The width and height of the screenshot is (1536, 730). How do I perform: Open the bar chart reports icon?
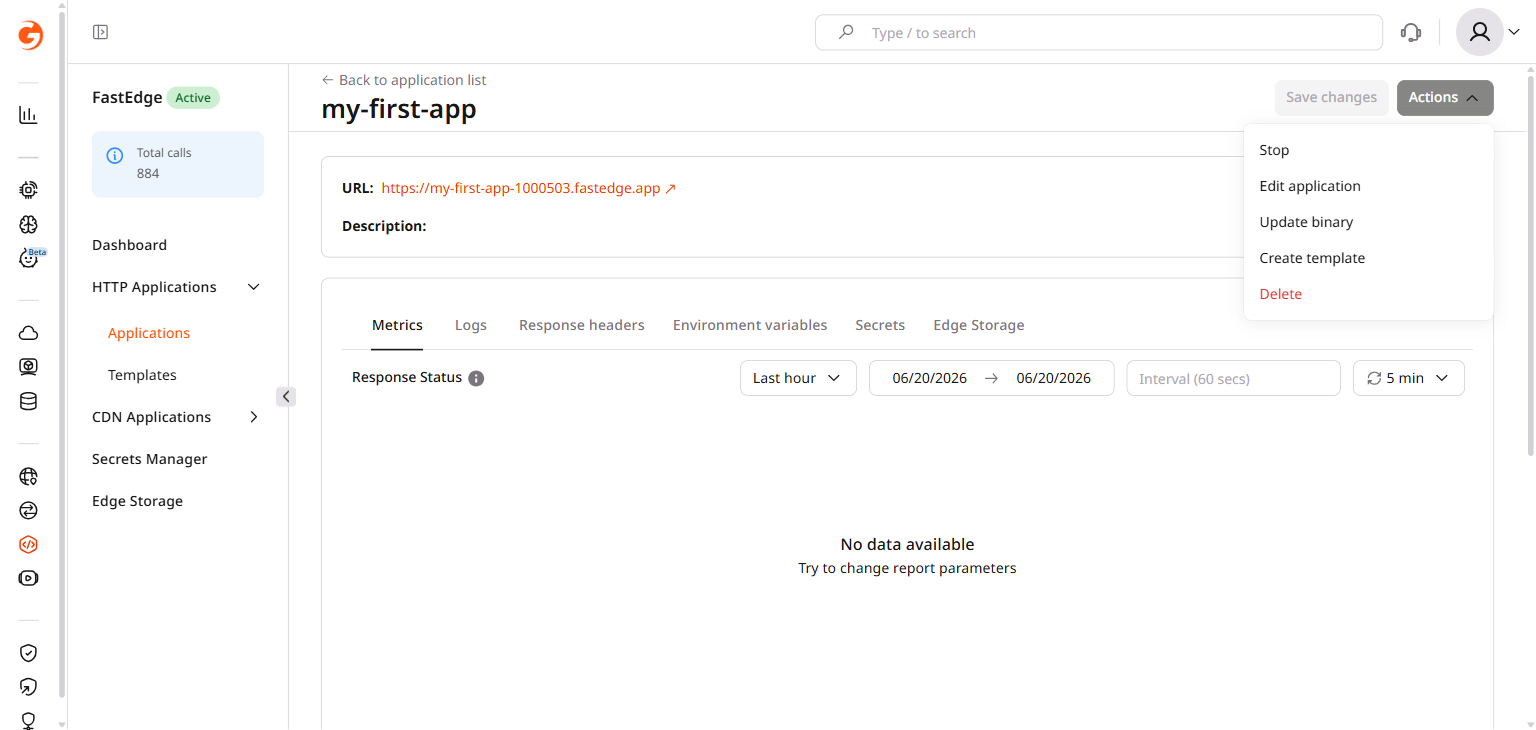coord(28,115)
